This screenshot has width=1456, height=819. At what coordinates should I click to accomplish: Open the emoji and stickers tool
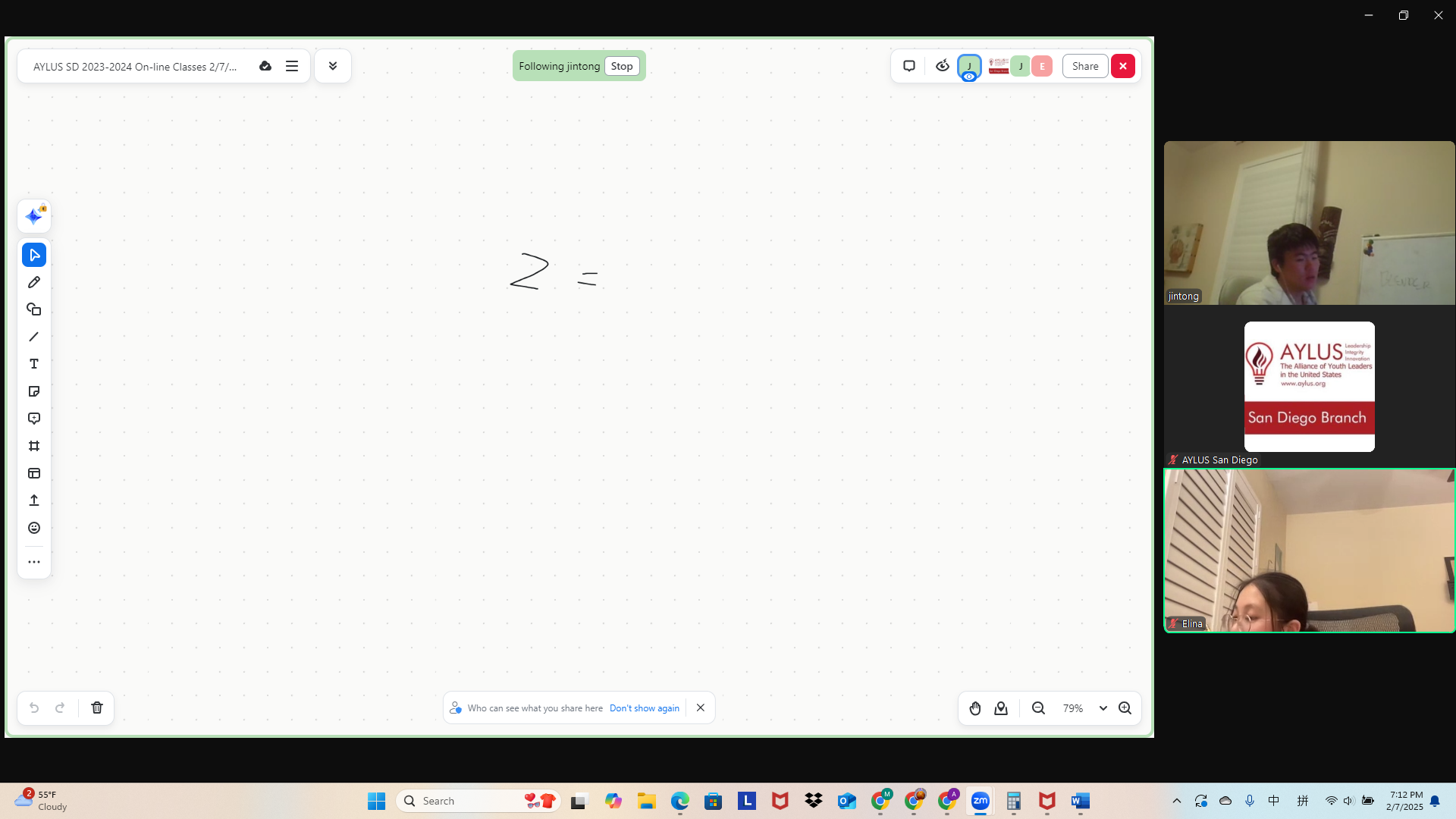pos(34,528)
